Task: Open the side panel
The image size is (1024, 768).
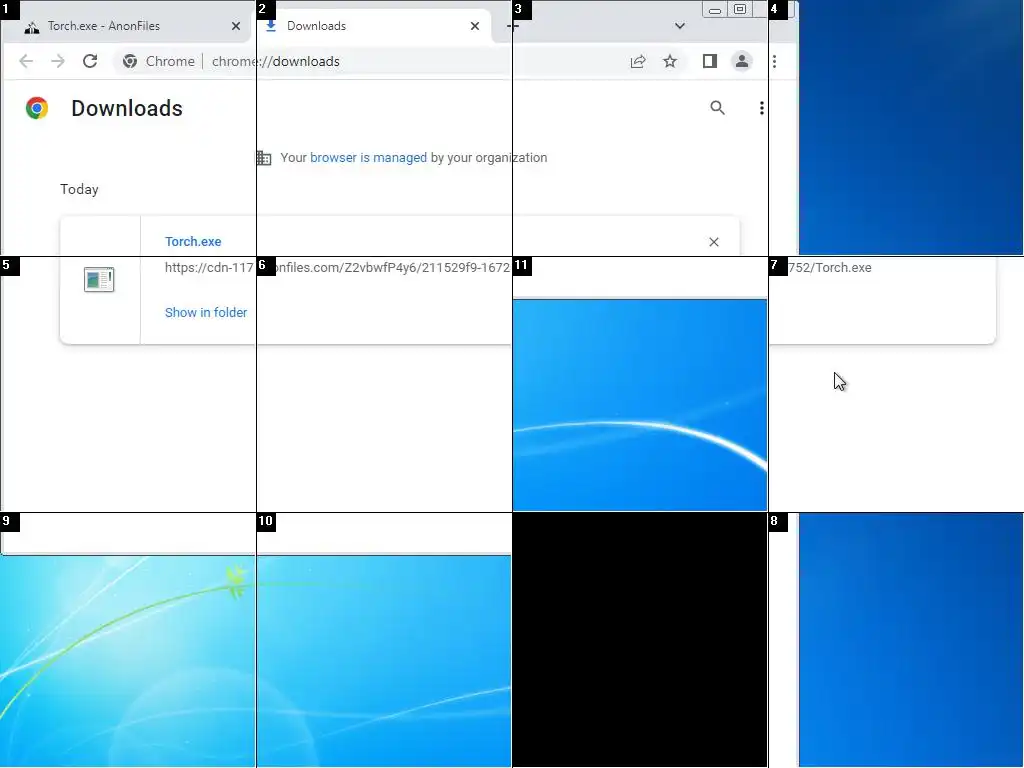Action: [x=710, y=61]
